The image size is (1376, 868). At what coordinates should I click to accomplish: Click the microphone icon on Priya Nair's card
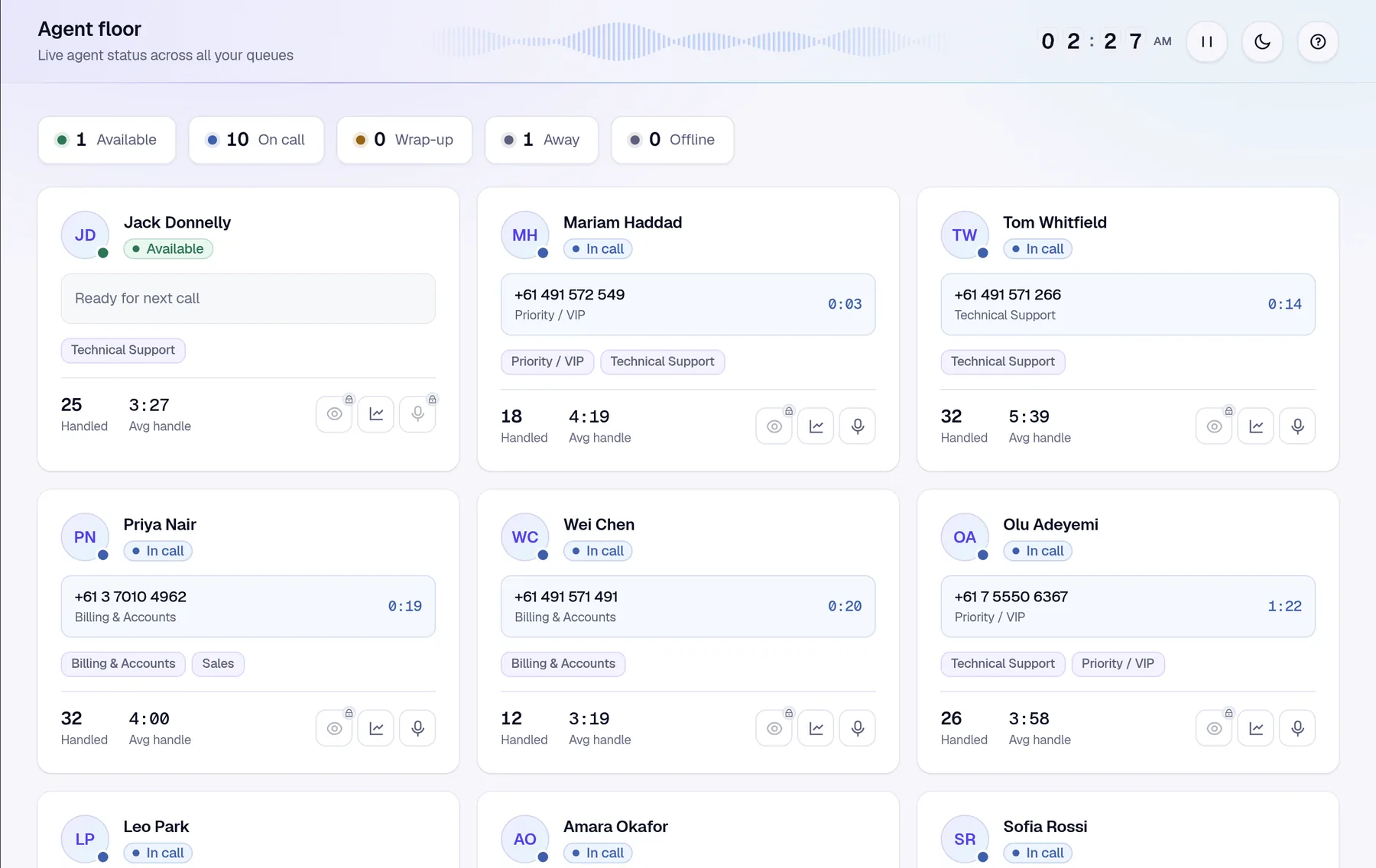pyautogui.click(x=417, y=728)
